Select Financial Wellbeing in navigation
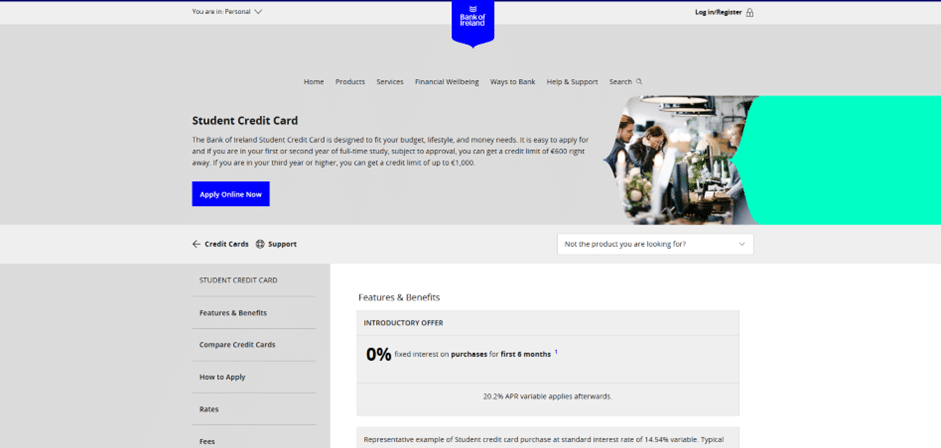Image resolution: width=941 pixels, height=448 pixels. point(447,82)
